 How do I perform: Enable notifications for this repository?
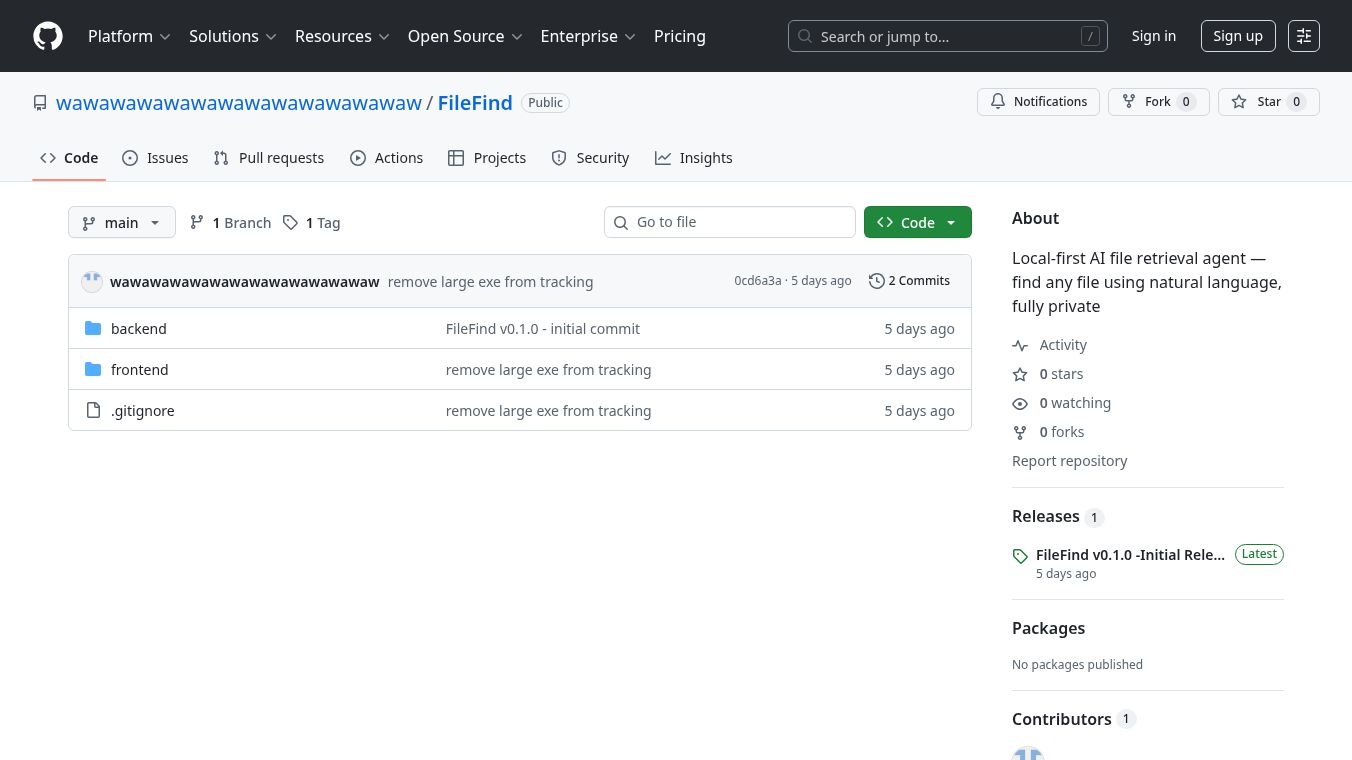coord(1038,101)
